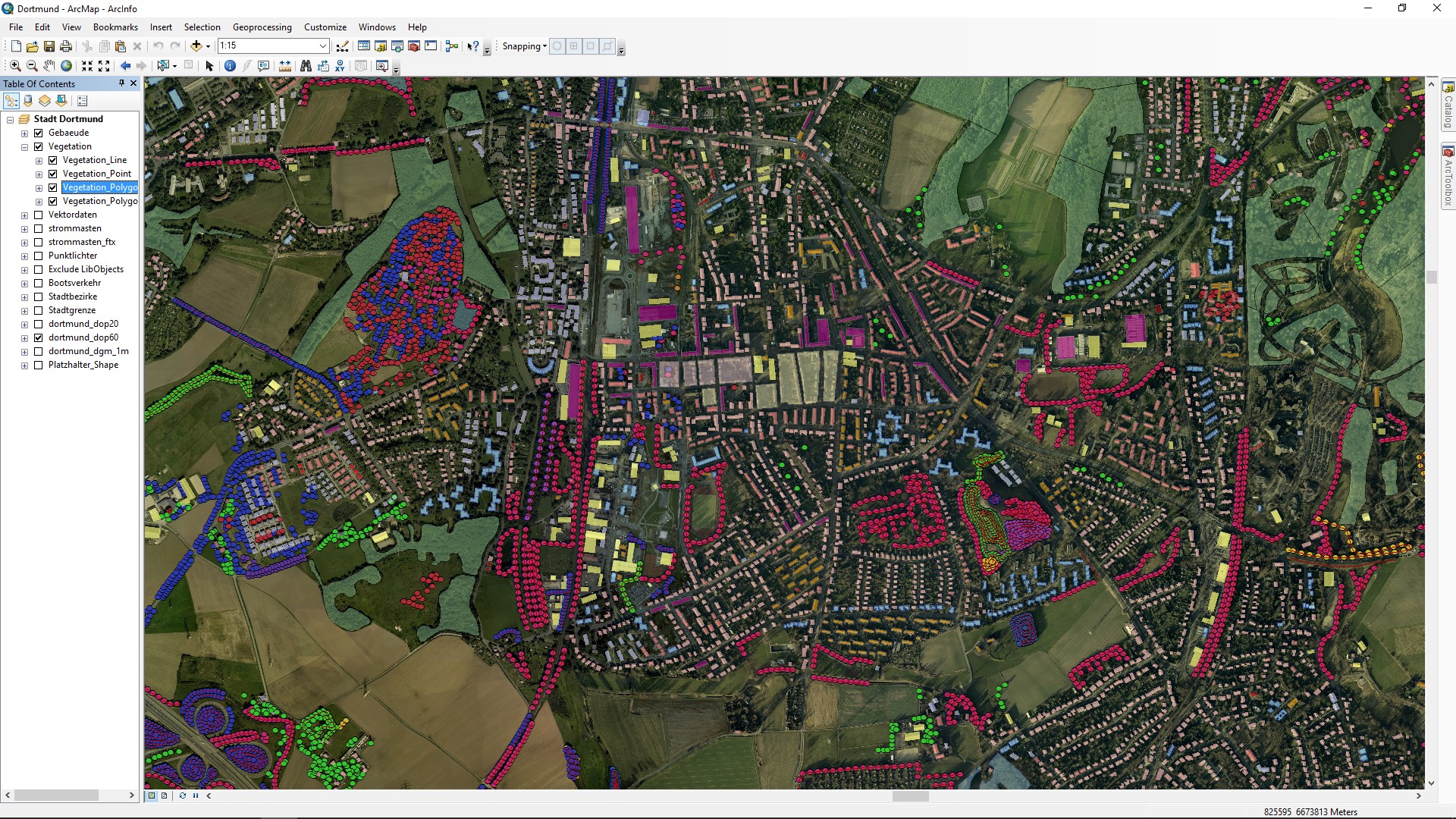Open the ModelBuilder window icon
The image size is (1456, 819).
452,46
